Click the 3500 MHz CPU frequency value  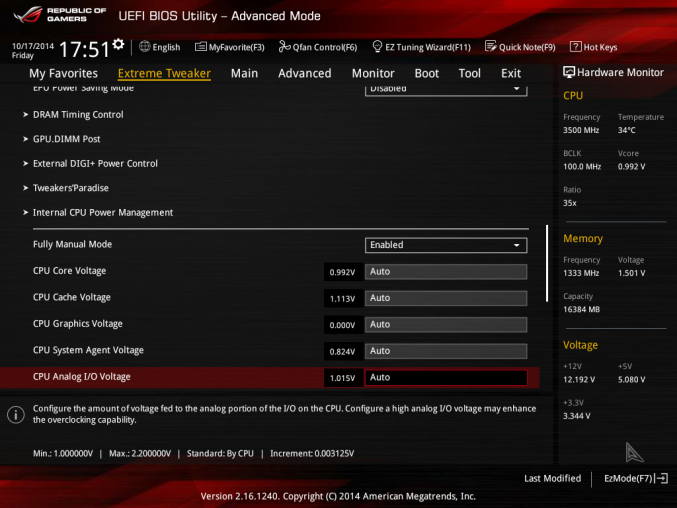point(581,130)
